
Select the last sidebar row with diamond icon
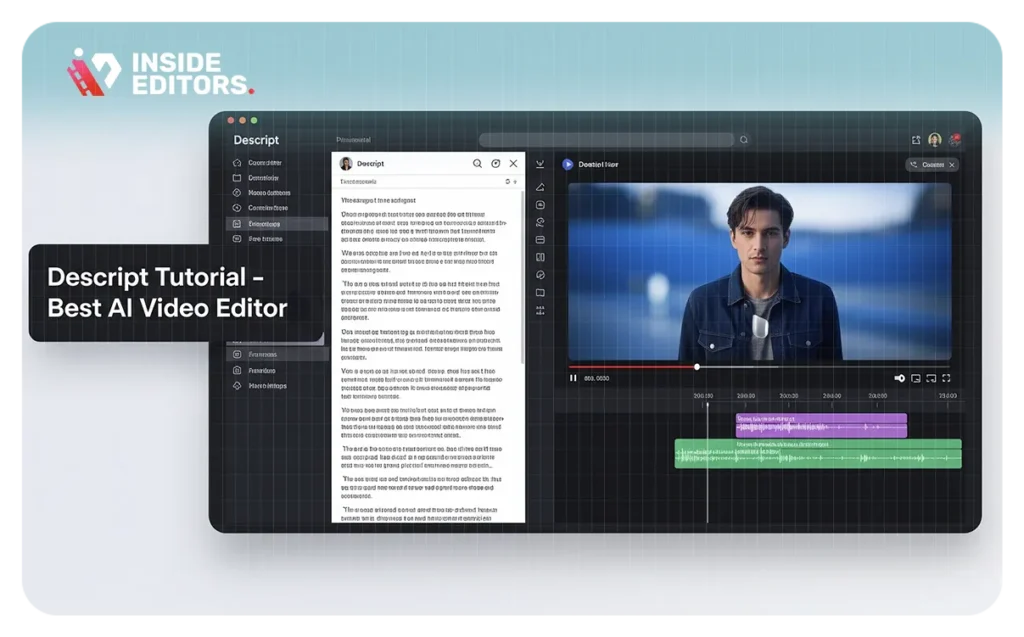(x=276, y=386)
